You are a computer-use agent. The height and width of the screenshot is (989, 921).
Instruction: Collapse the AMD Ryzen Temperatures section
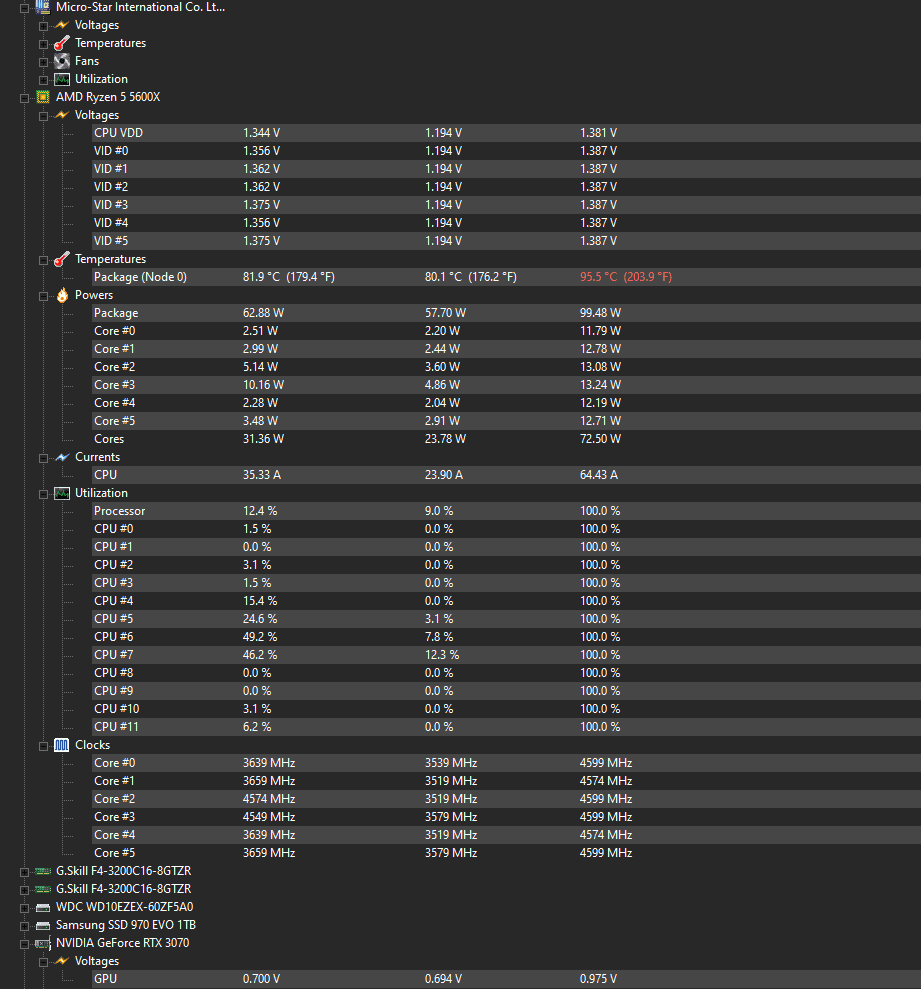[x=44, y=260]
